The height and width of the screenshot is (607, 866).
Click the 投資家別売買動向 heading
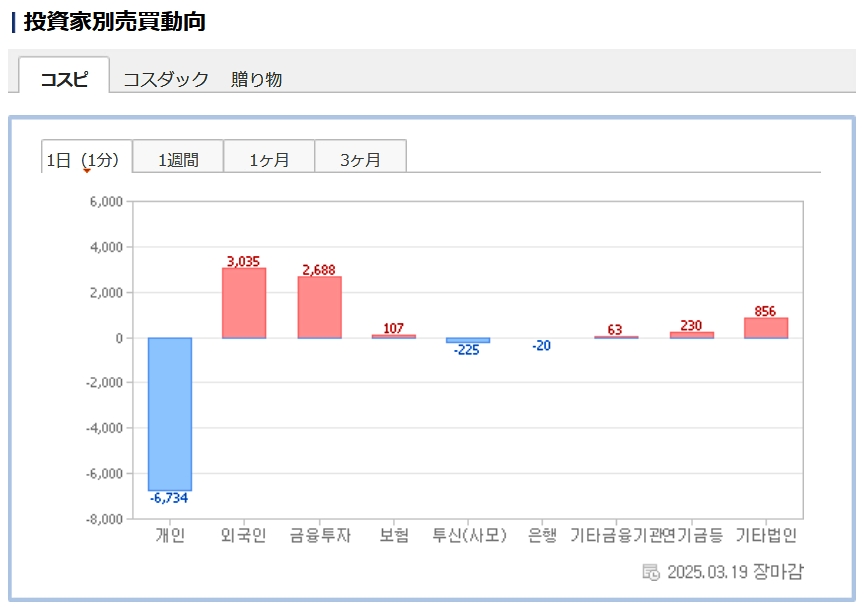[x=114, y=21]
